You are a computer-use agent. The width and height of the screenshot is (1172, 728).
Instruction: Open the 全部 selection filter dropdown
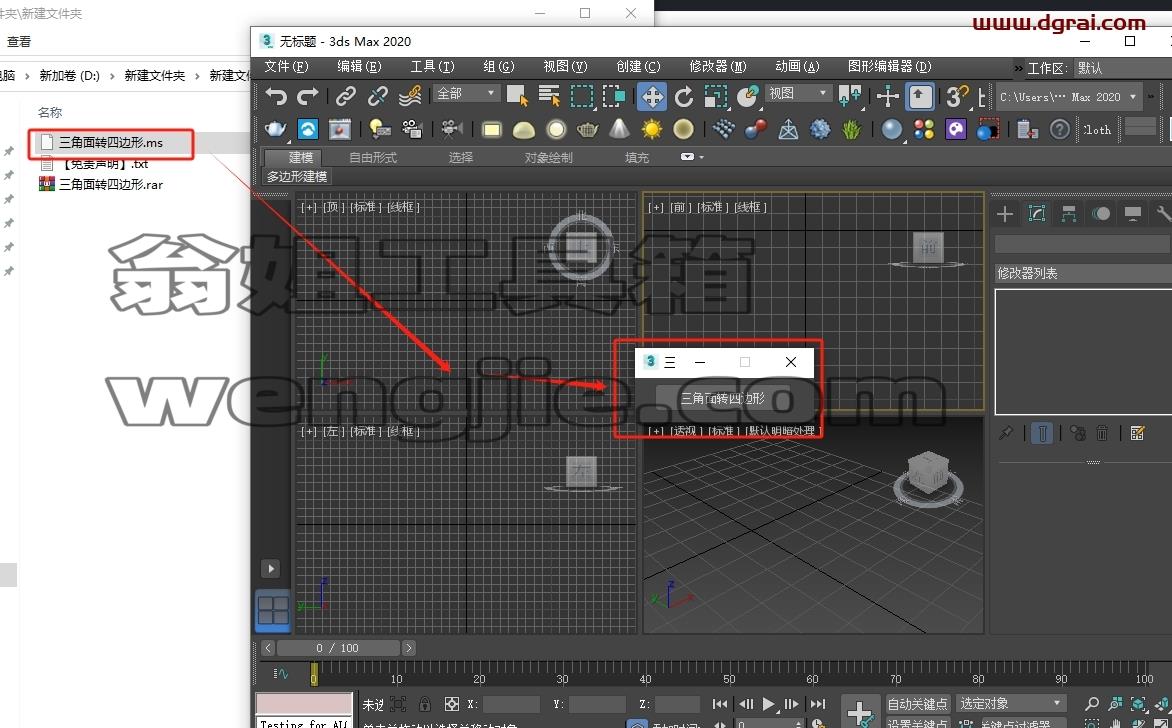466,93
